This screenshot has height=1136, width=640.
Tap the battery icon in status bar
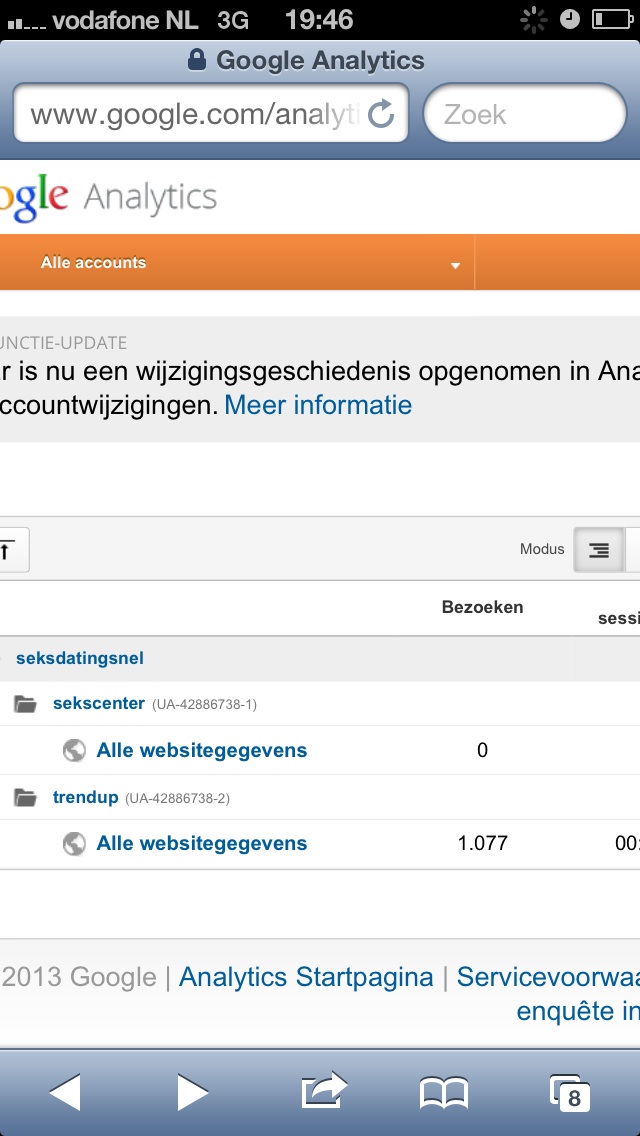pyautogui.click(x=612, y=20)
